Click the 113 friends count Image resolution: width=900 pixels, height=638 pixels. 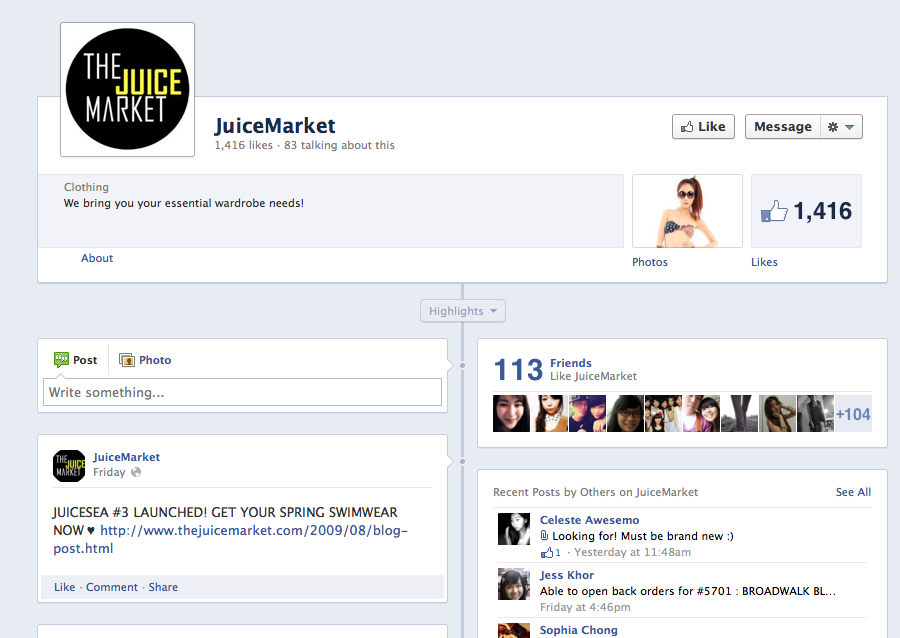click(518, 369)
